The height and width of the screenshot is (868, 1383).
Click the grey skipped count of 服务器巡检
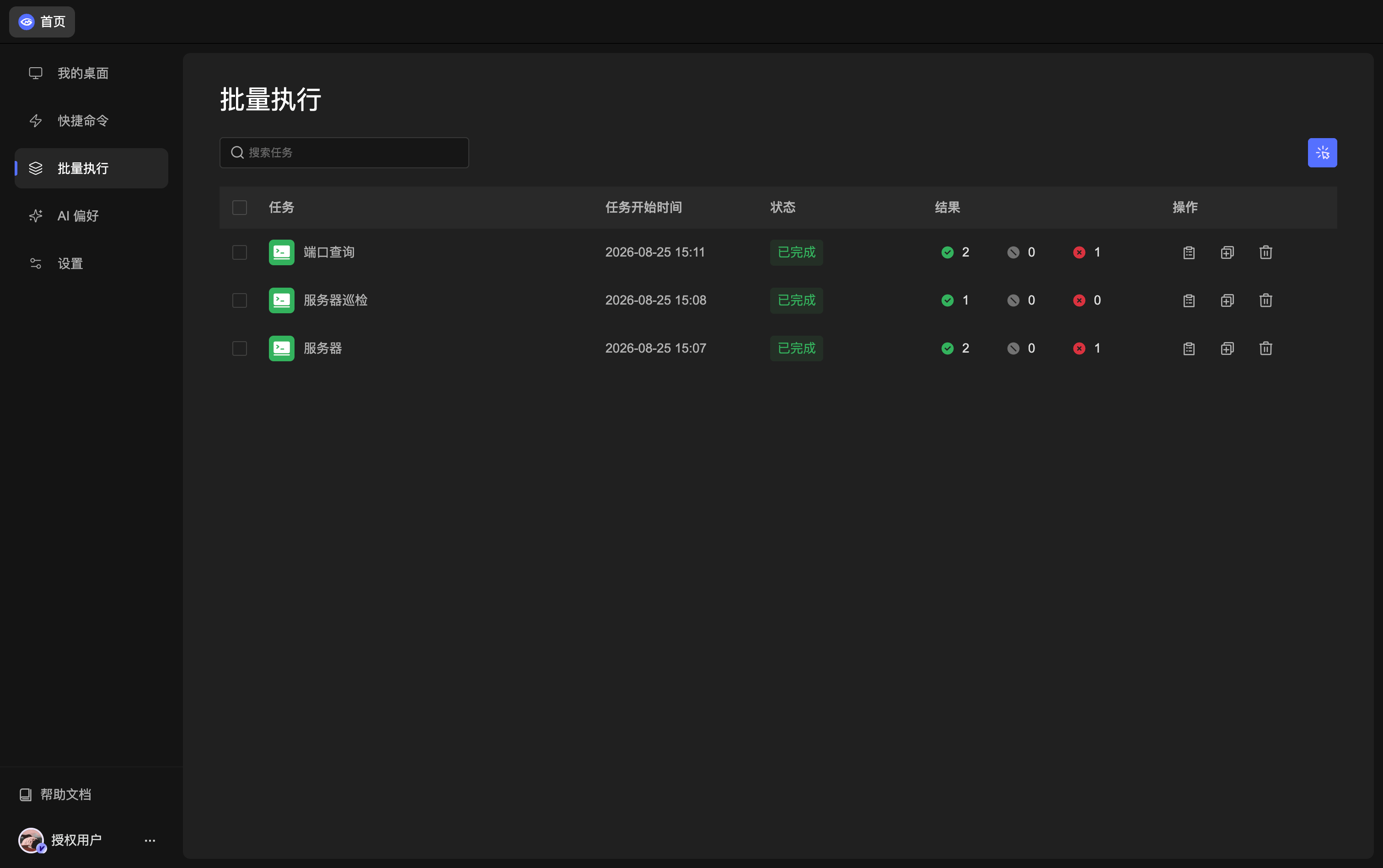(x=1021, y=300)
